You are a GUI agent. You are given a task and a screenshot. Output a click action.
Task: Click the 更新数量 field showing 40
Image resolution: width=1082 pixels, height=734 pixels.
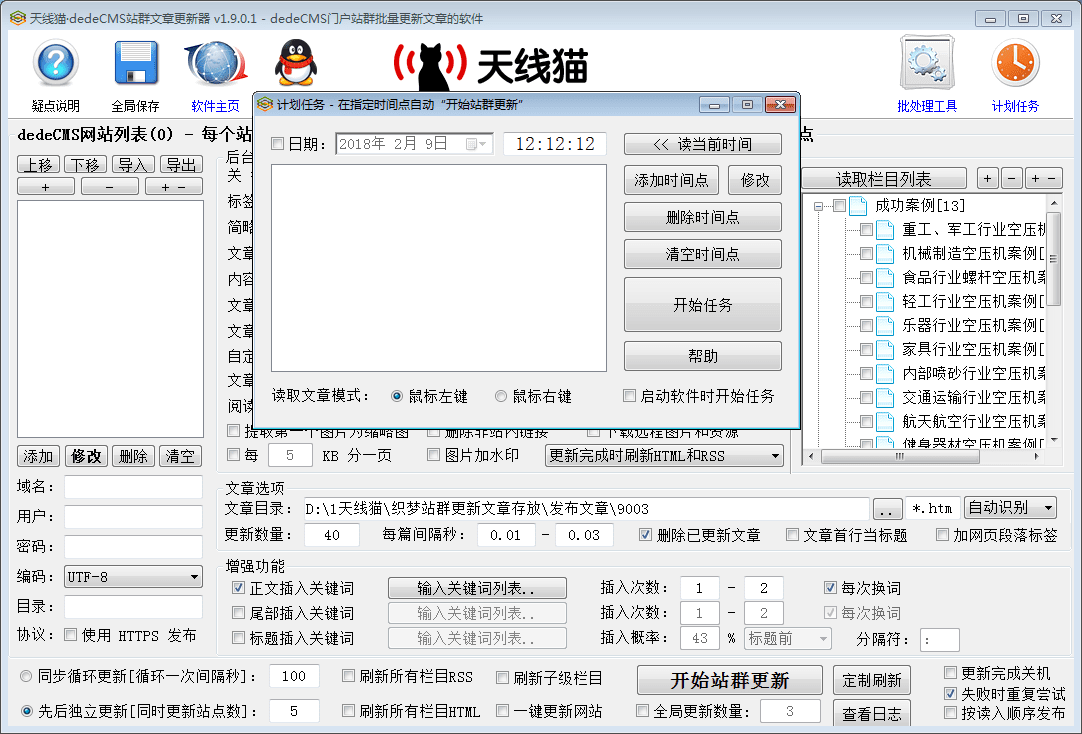331,535
